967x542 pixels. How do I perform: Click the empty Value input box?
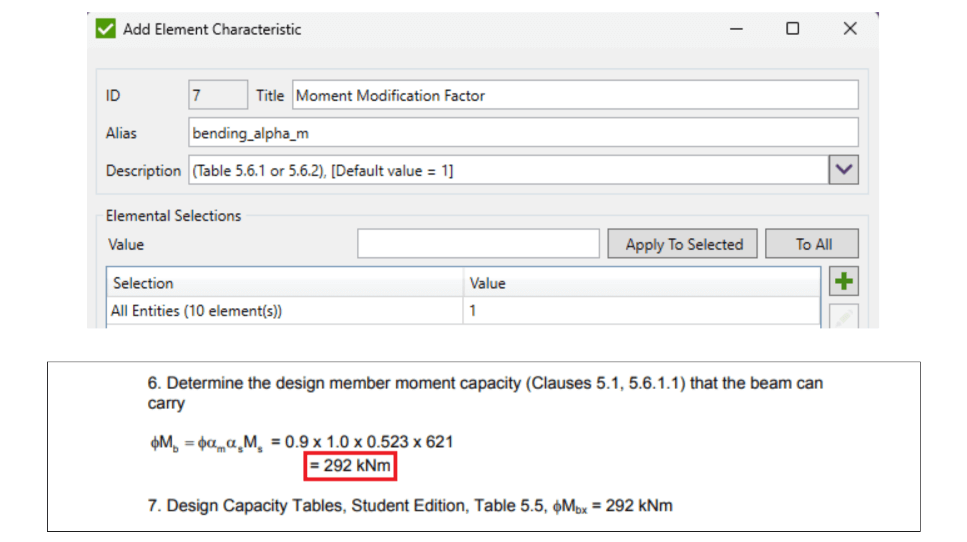pyautogui.click(x=478, y=244)
